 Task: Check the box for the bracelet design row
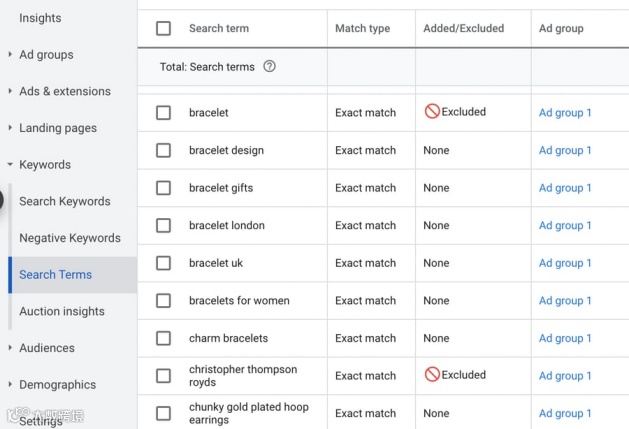[163, 151]
